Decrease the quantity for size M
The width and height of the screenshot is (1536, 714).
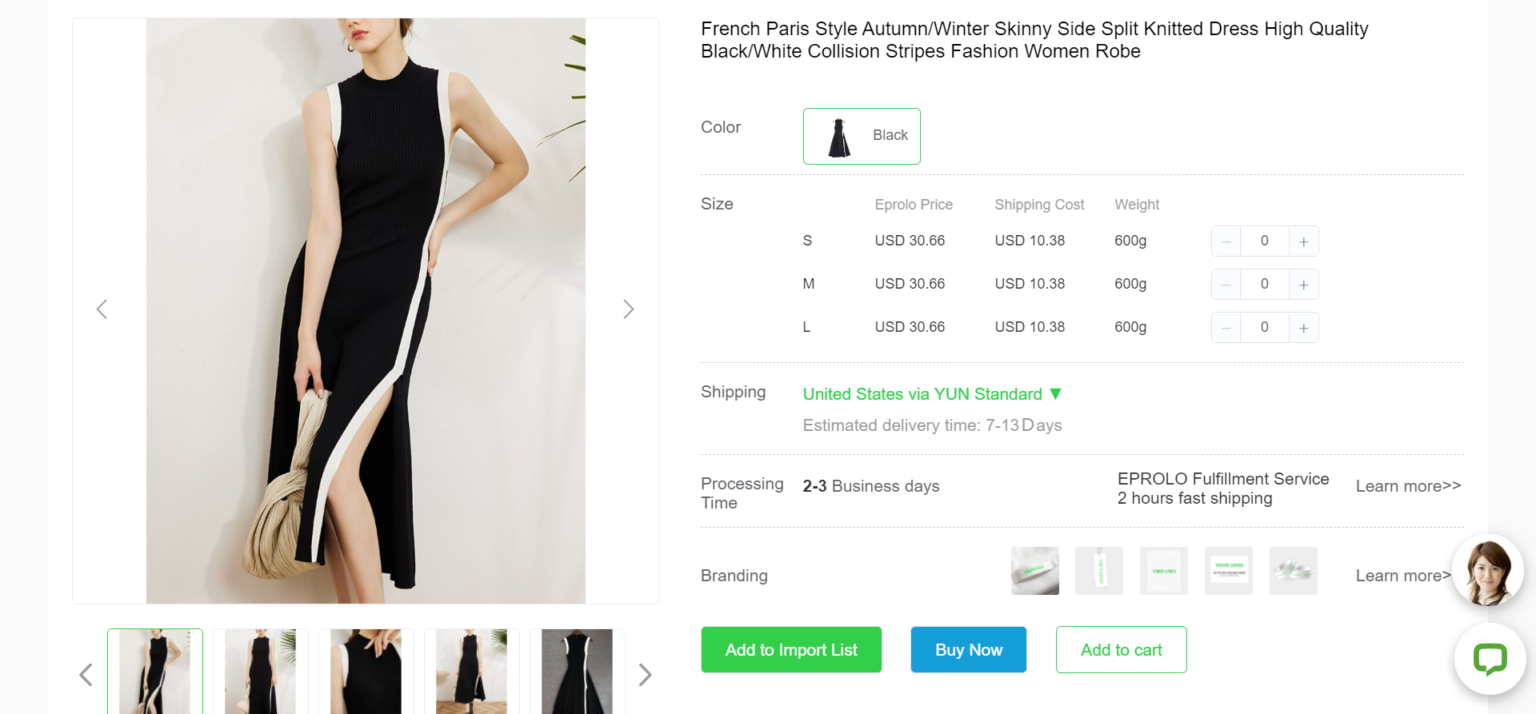(x=1225, y=284)
